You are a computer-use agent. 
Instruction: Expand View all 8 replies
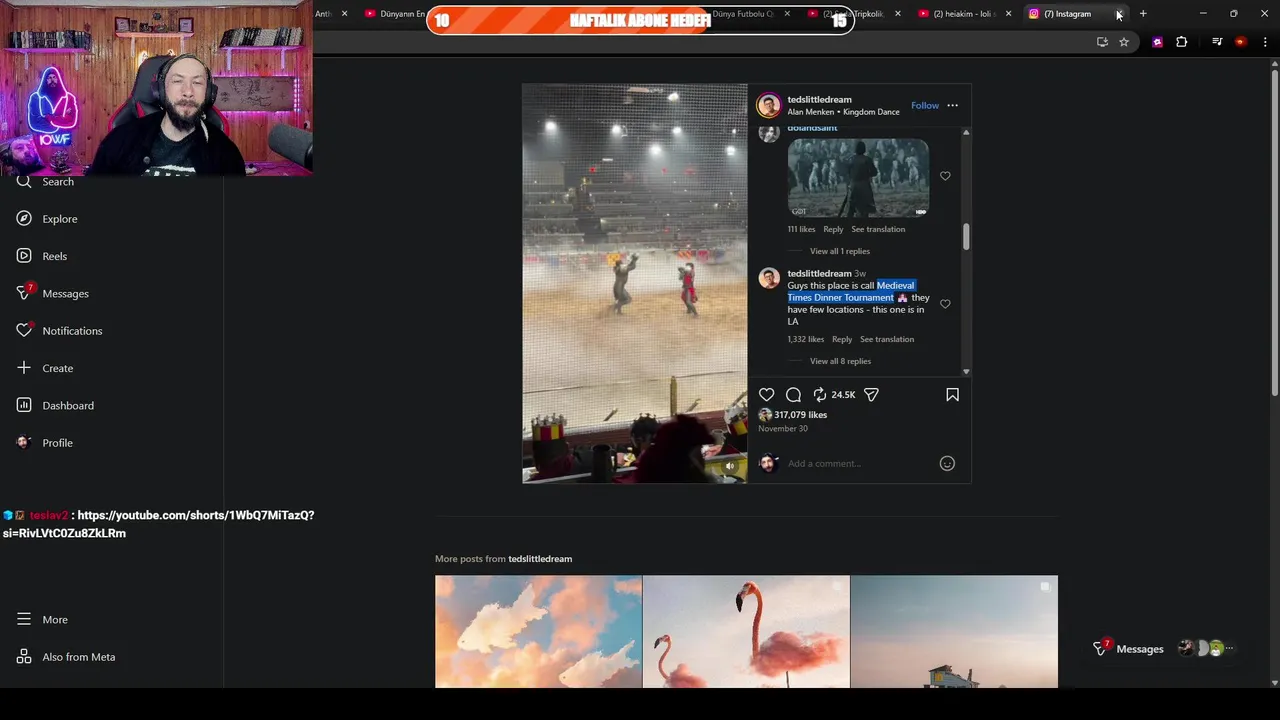point(840,361)
